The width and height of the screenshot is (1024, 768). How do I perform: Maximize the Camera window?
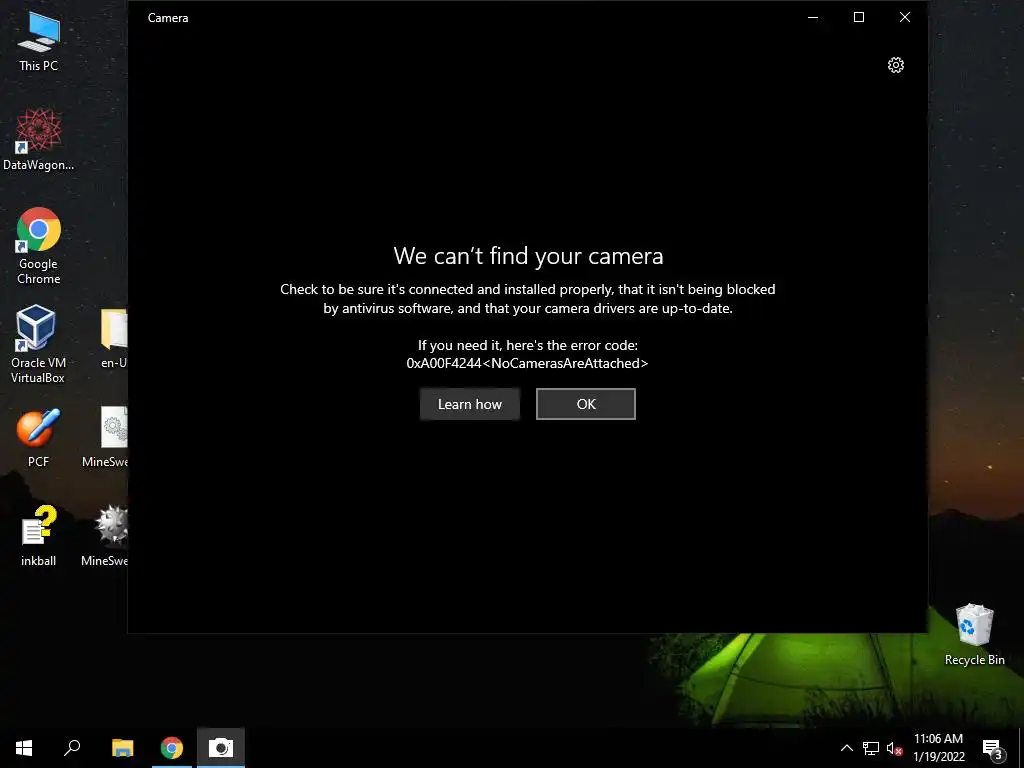tap(859, 18)
